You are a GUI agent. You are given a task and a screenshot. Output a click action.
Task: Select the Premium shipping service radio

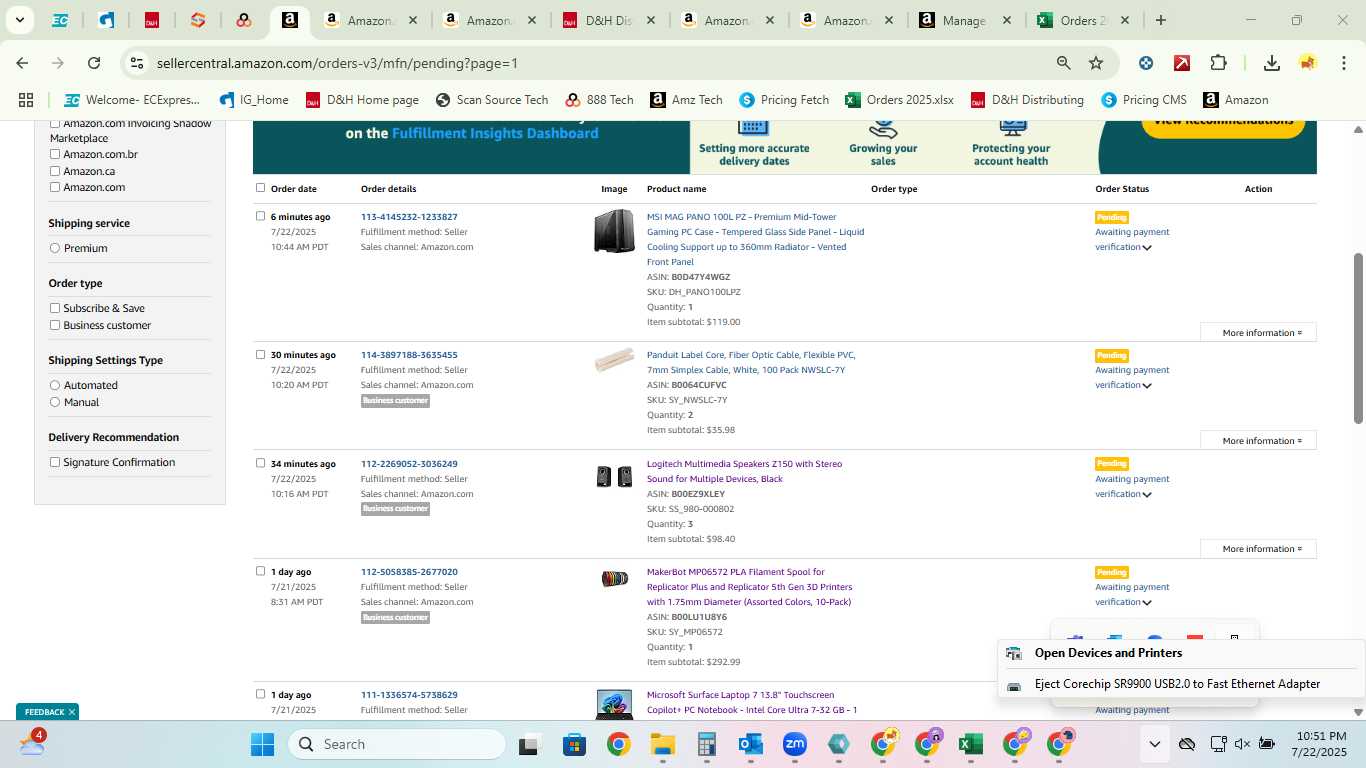[55, 248]
